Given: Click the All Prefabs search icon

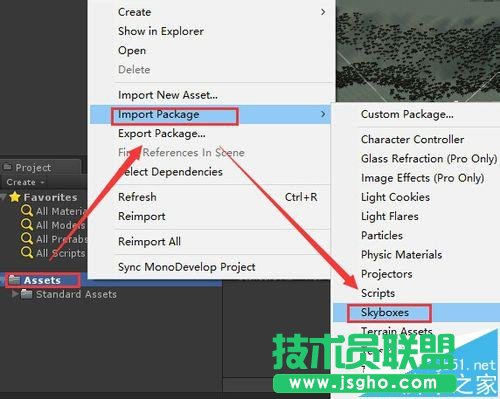Looking at the screenshot, I should pyautogui.click(x=27, y=239).
